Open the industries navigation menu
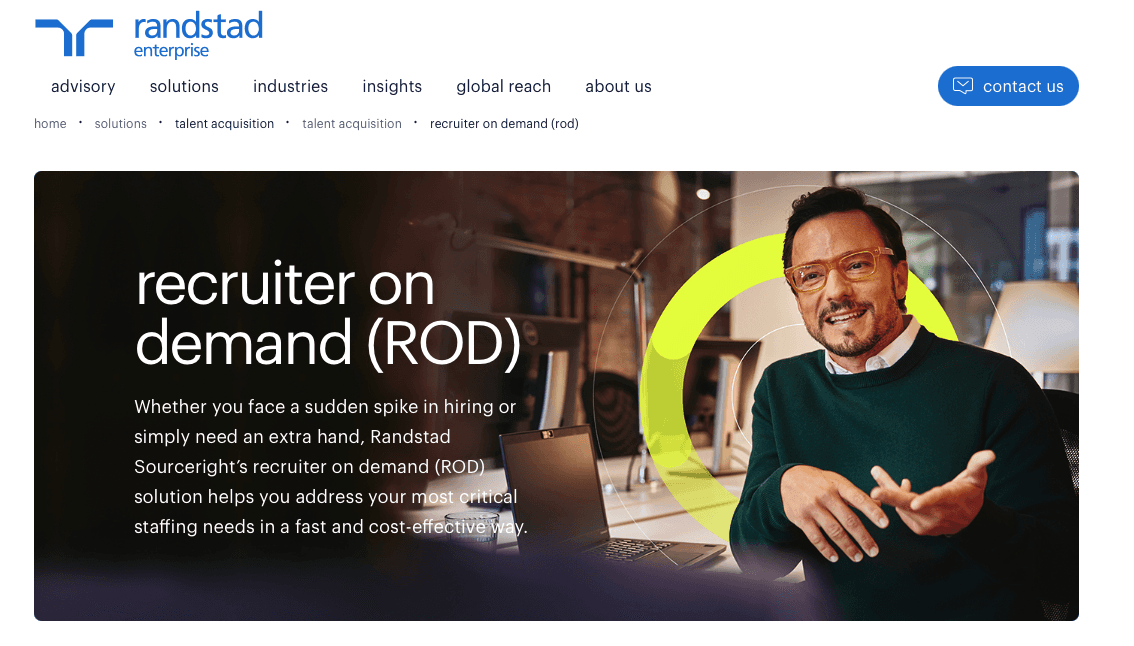Image resolution: width=1134 pixels, height=646 pixels. pyautogui.click(x=290, y=87)
